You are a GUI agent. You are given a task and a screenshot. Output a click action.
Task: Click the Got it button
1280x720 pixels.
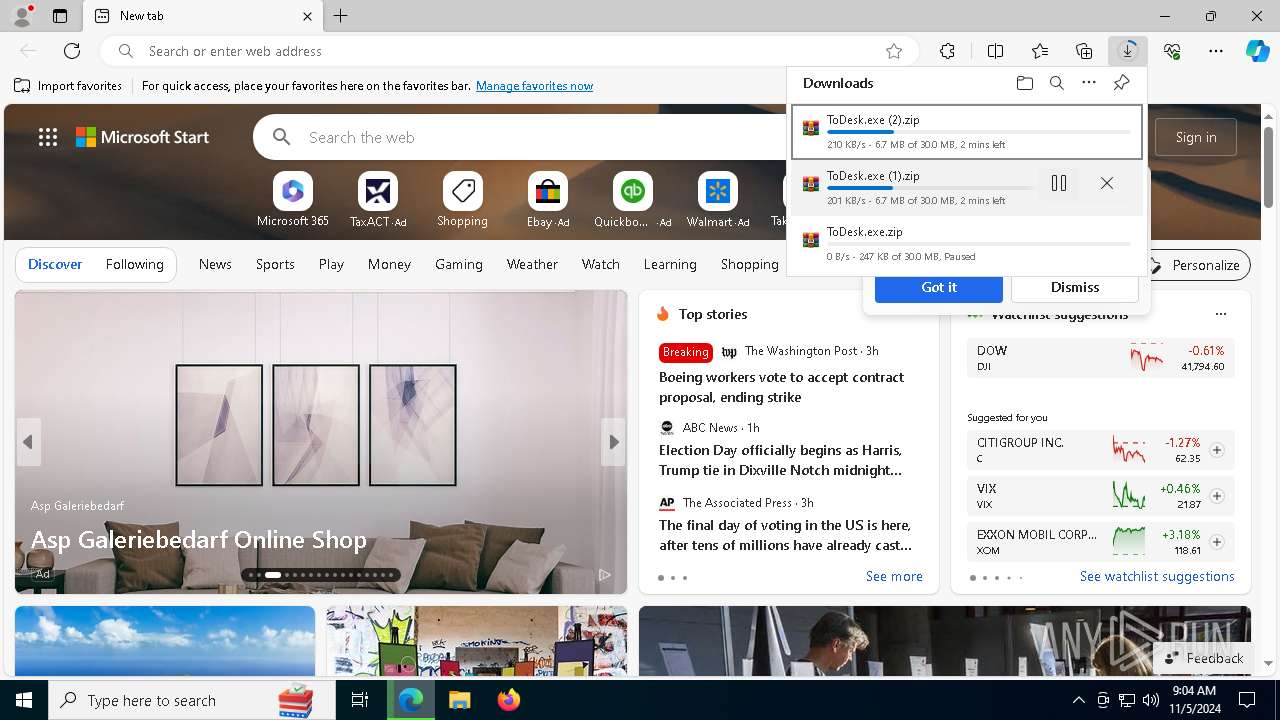coord(939,287)
